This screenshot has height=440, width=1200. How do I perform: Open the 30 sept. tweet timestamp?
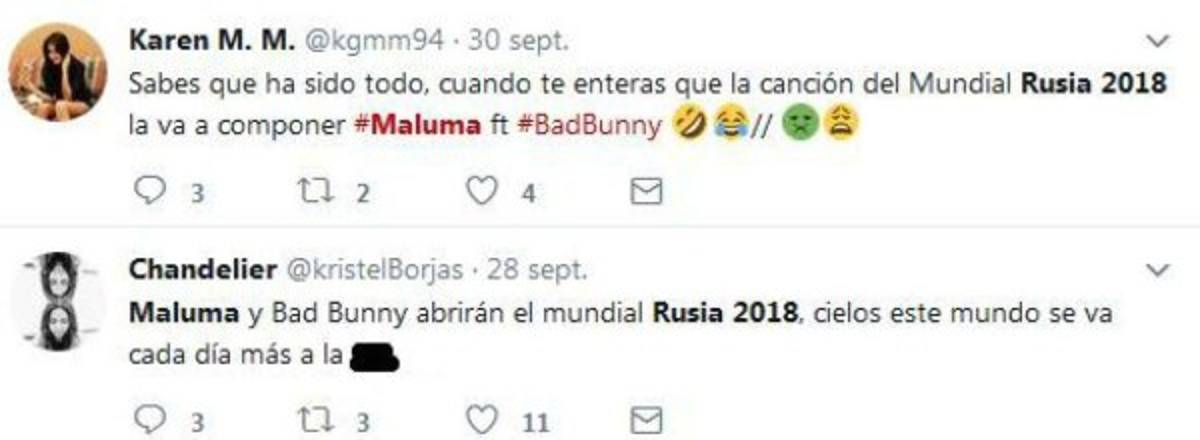tap(516, 42)
